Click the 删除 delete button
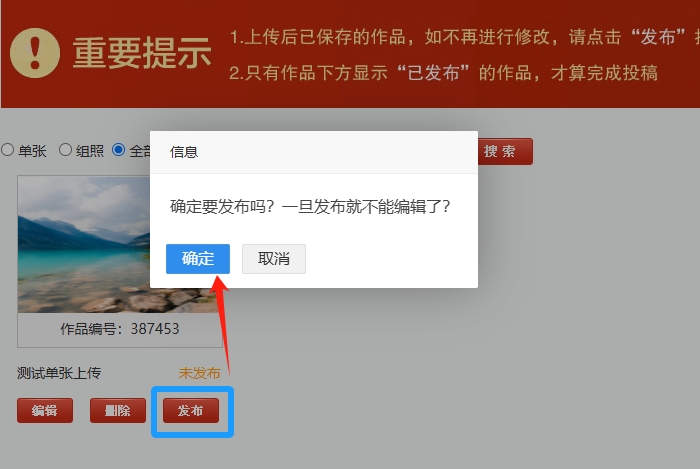Screen dimensions: 700x469 [x=118, y=411]
